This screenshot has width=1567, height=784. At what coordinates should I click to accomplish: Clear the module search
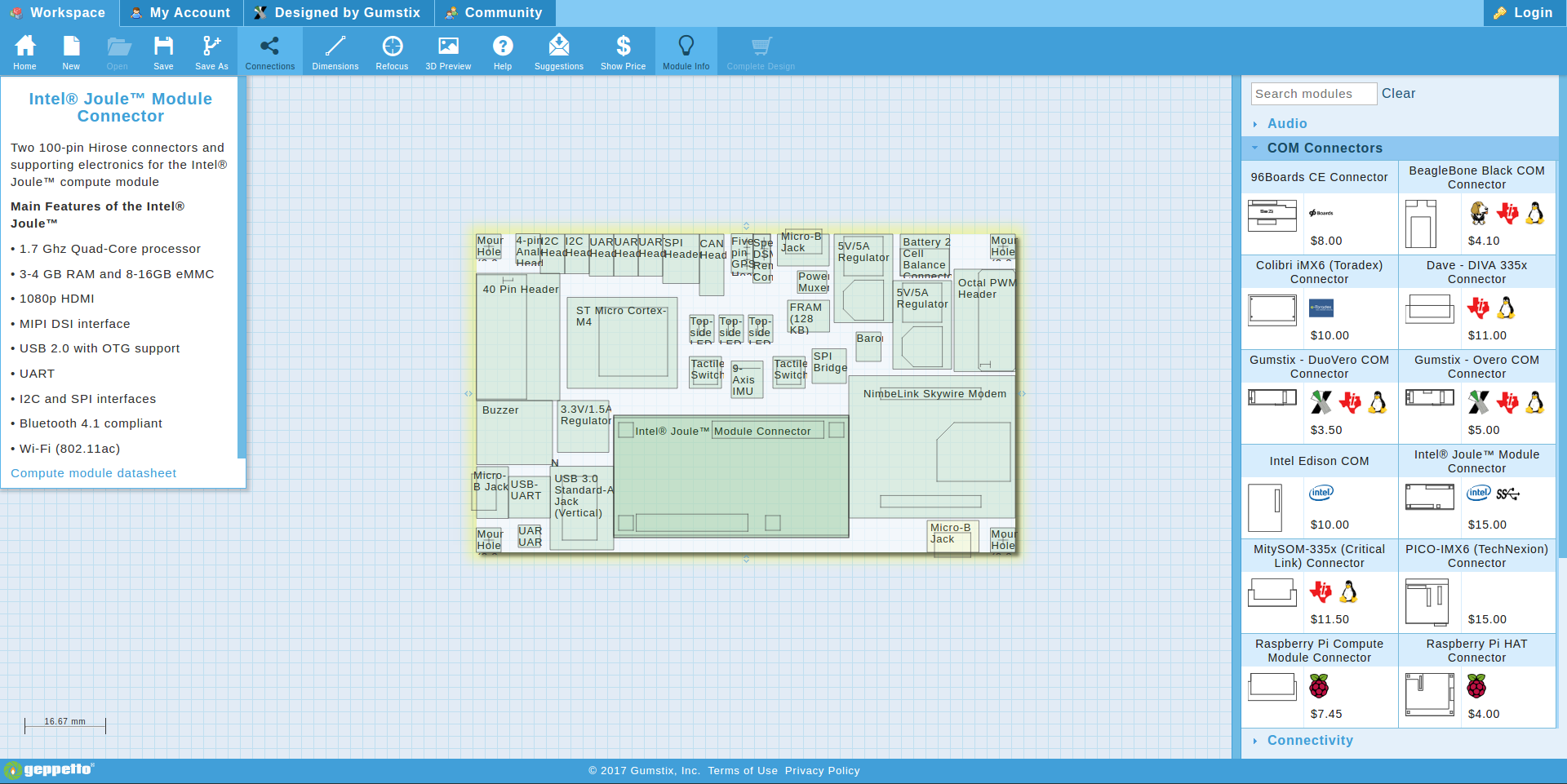coord(1398,94)
